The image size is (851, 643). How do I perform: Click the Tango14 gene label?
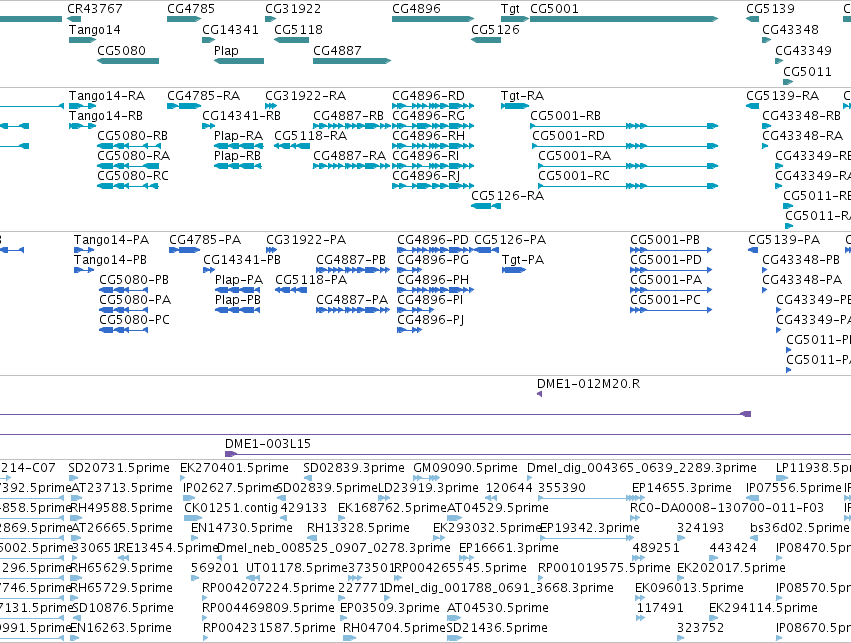94,30
